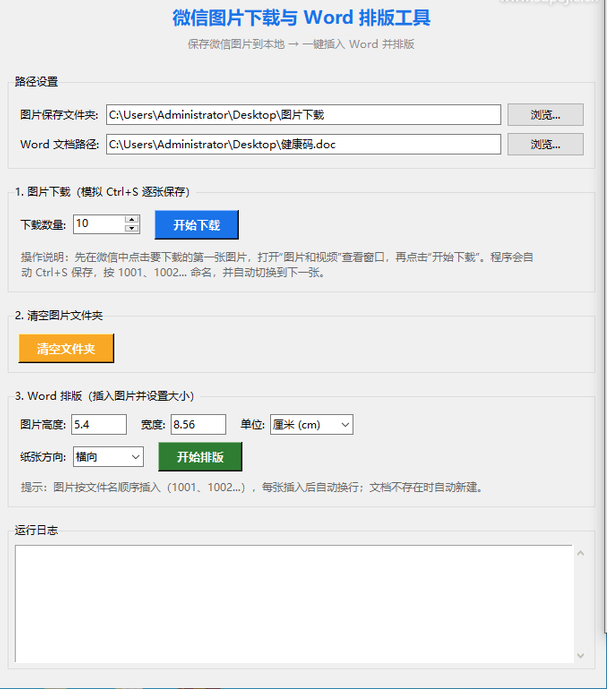This screenshot has width=609, height=690.
Task: Click the 2. 清空图片文件夹 heading
Action: point(59,316)
